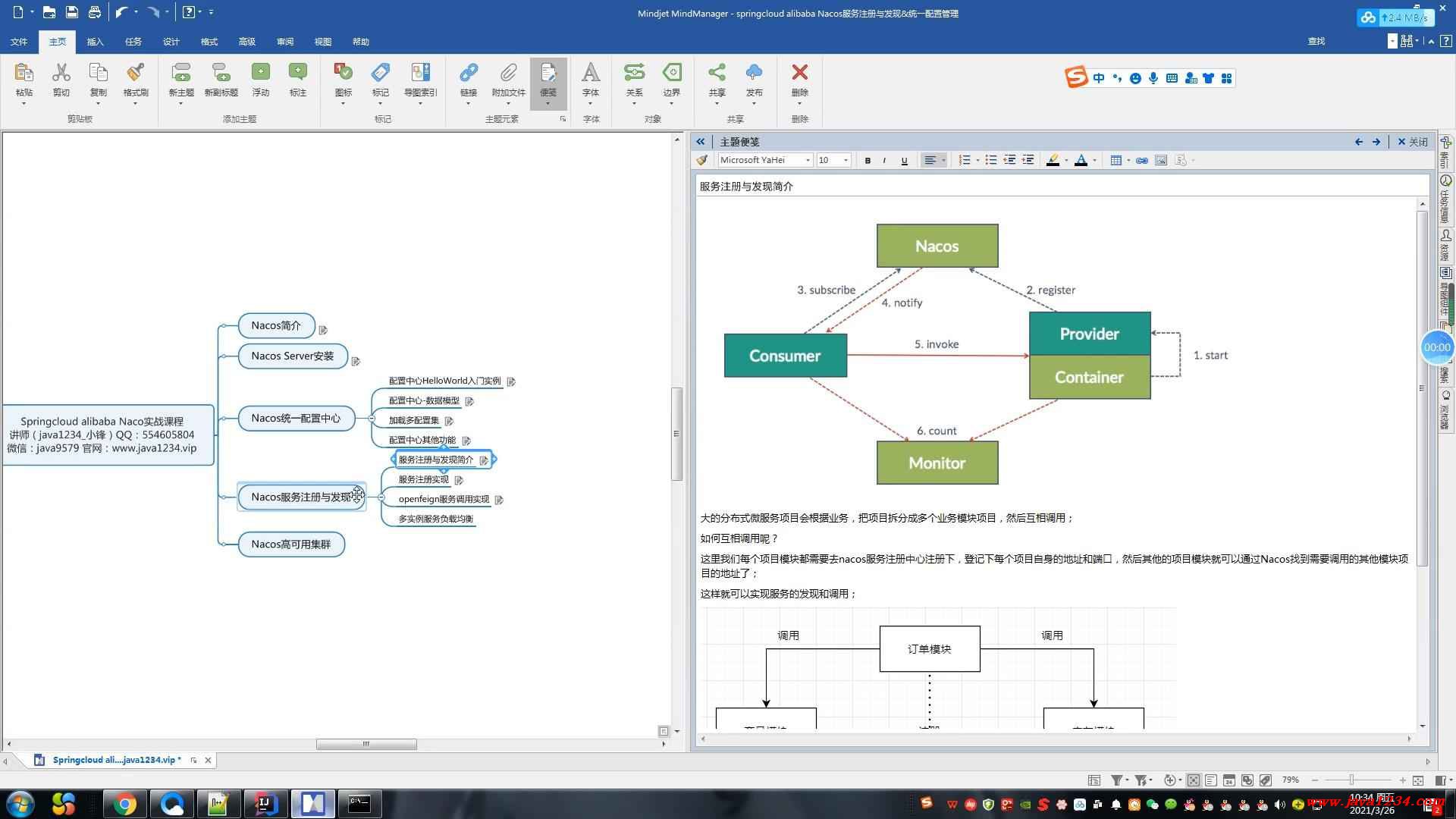
Task: Click the Relationship (关系) icon
Action: click(634, 74)
